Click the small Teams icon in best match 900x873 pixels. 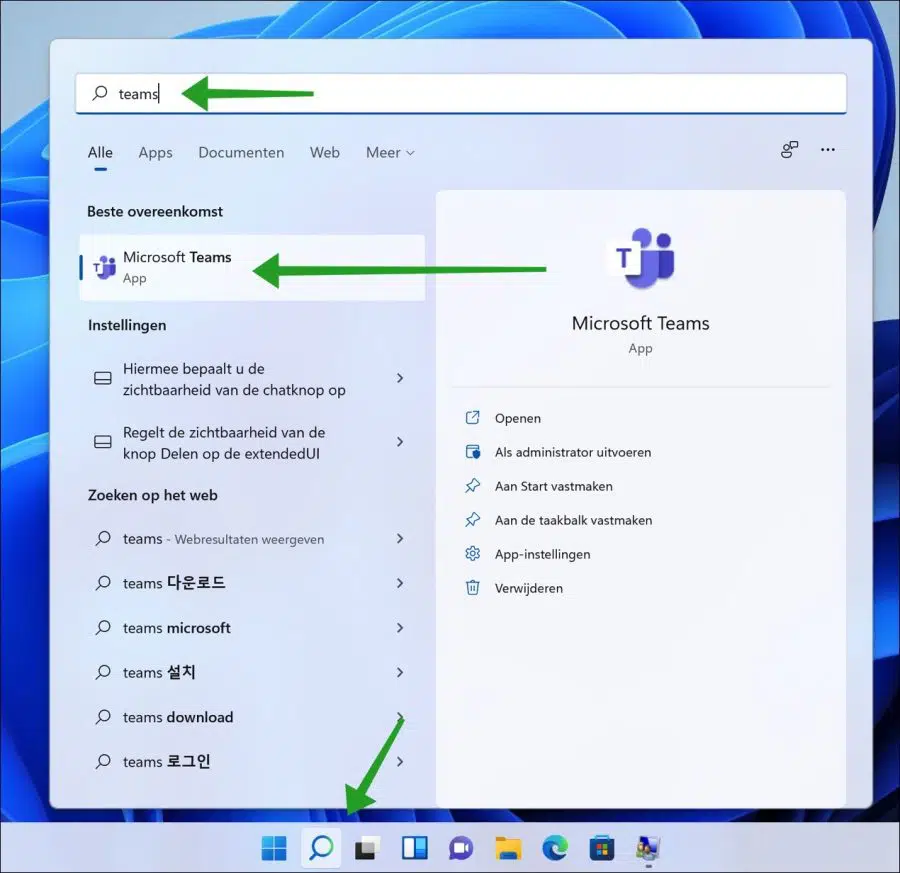pyautogui.click(x=105, y=267)
